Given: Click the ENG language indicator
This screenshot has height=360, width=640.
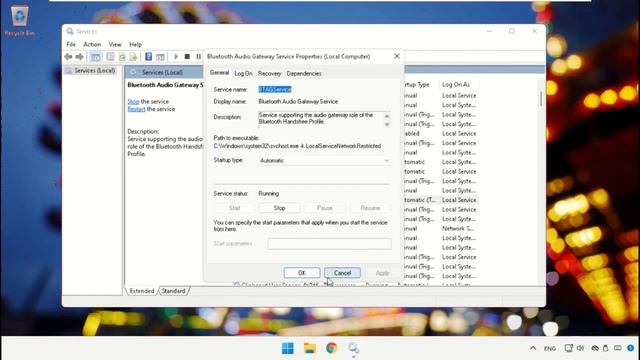Looking at the screenshot, I should (x=550, y=349).
